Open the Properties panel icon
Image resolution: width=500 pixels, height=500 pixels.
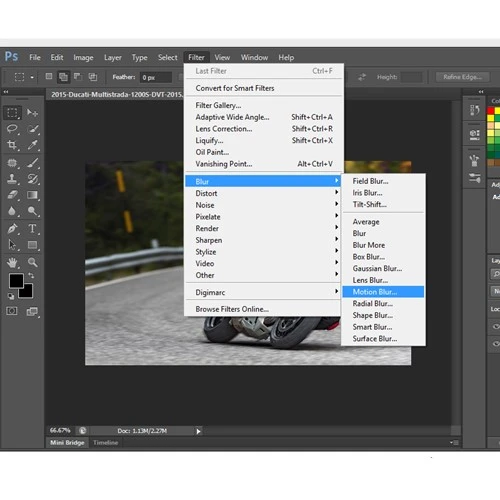(474, 135)
